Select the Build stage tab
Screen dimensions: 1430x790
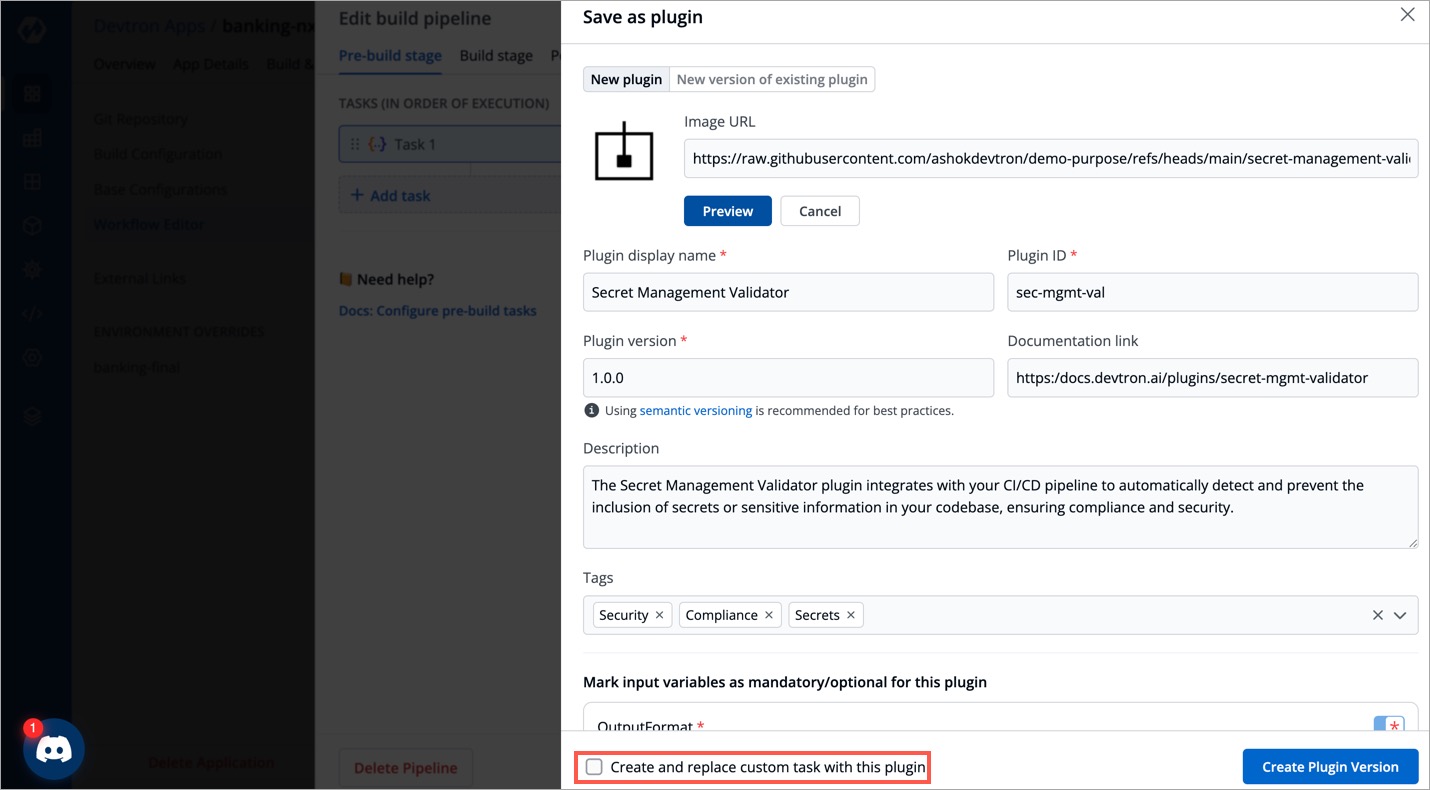point(496,56)
